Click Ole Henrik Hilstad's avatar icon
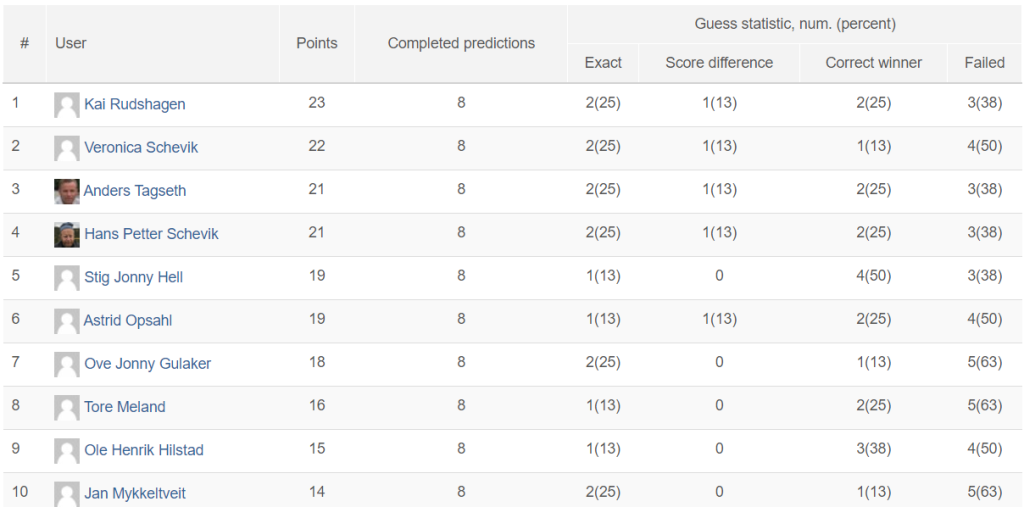The height and width of the screenshot is (507, 1024). coord(67,450)
